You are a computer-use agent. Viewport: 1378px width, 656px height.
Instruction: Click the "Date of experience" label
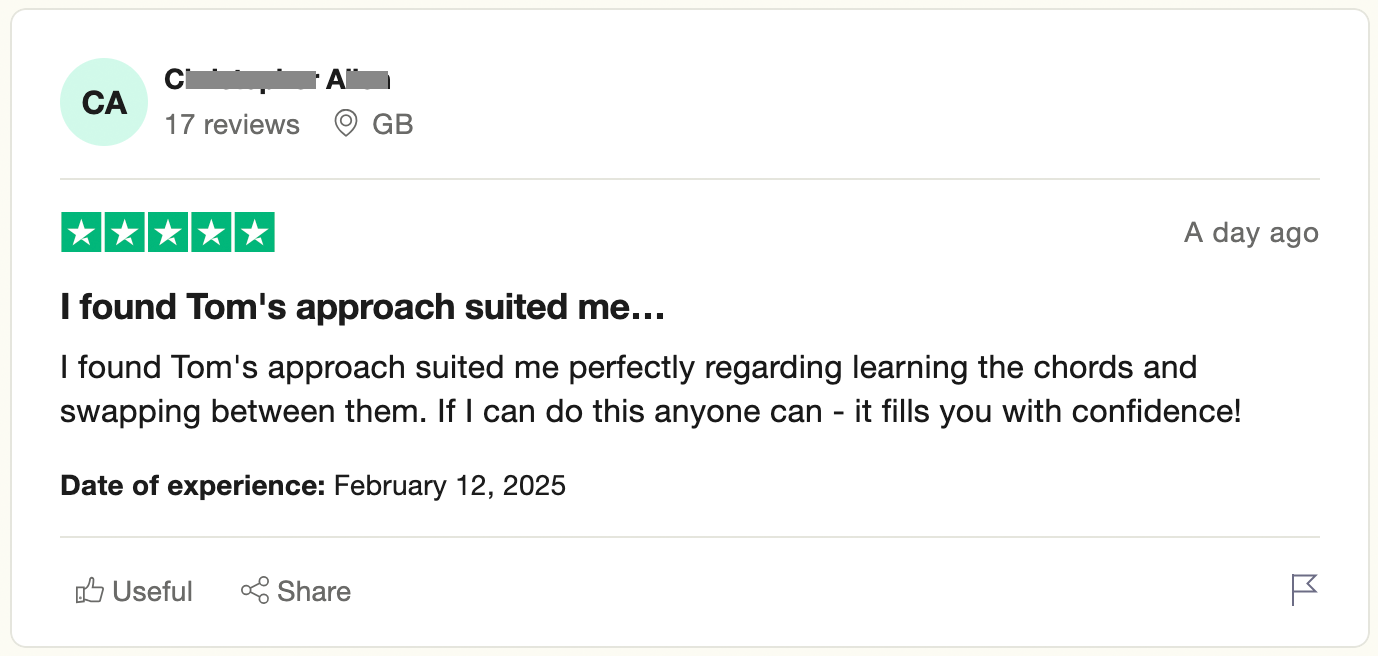[193, 486]
